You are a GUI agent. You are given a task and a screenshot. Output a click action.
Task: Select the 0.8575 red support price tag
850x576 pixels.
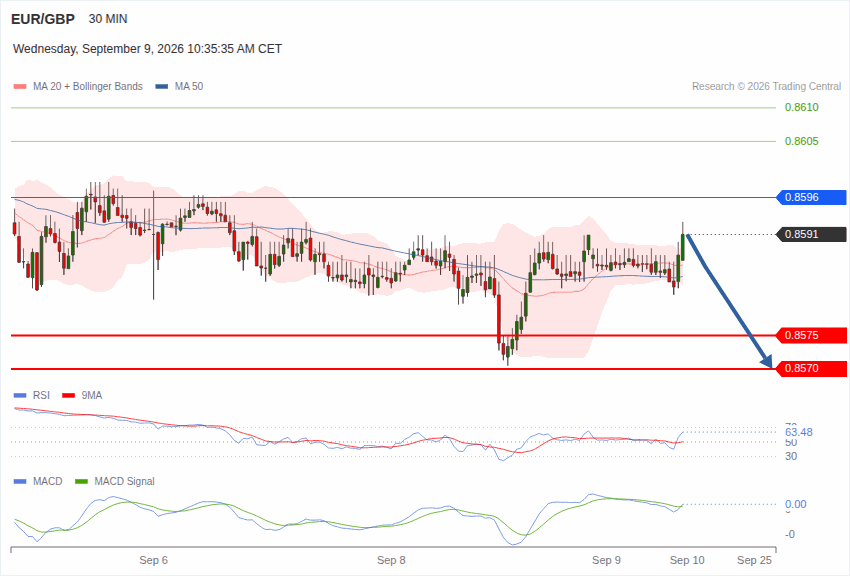tap(812, 335)
